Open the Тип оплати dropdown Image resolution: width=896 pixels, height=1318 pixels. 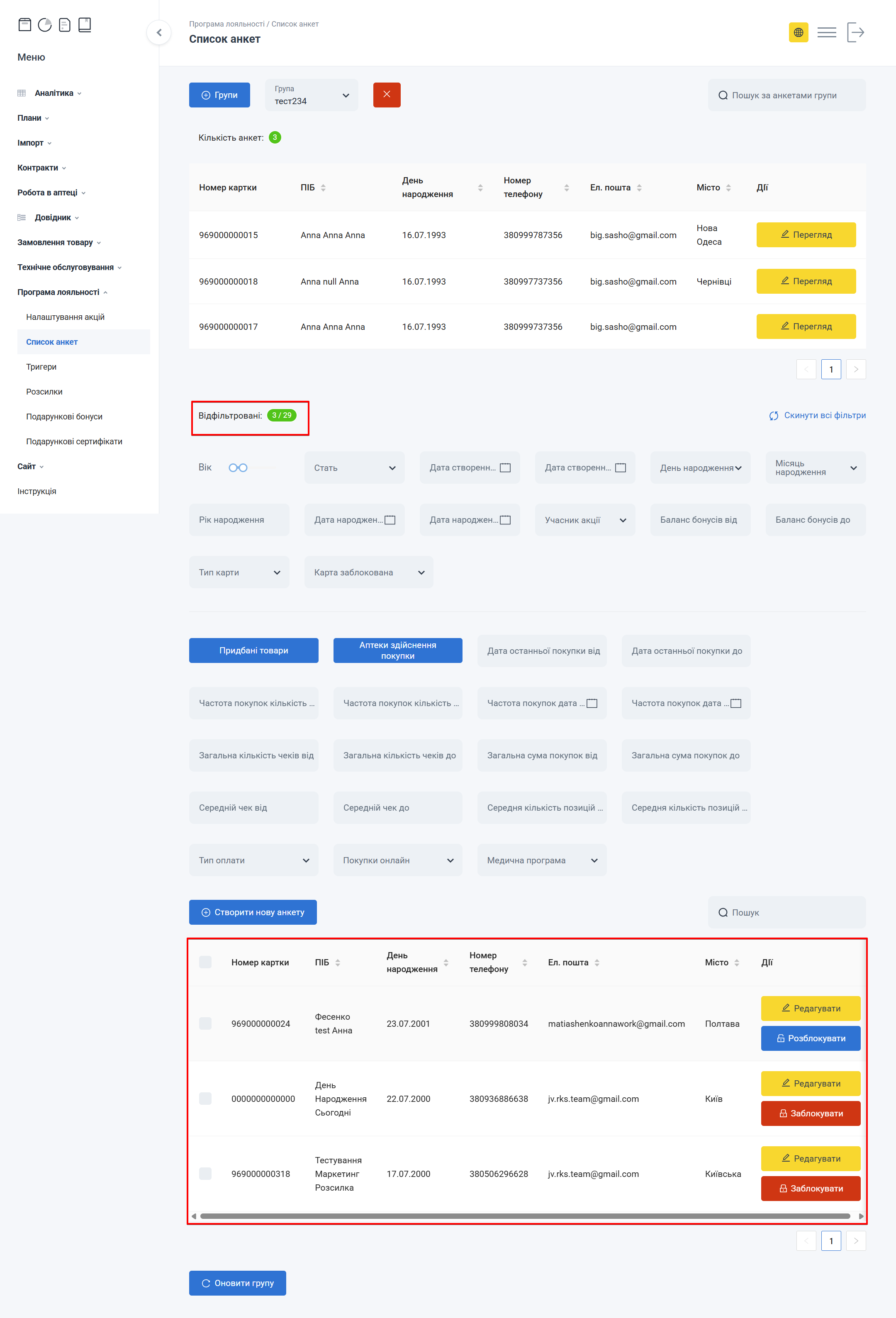(x=253, y=860)
